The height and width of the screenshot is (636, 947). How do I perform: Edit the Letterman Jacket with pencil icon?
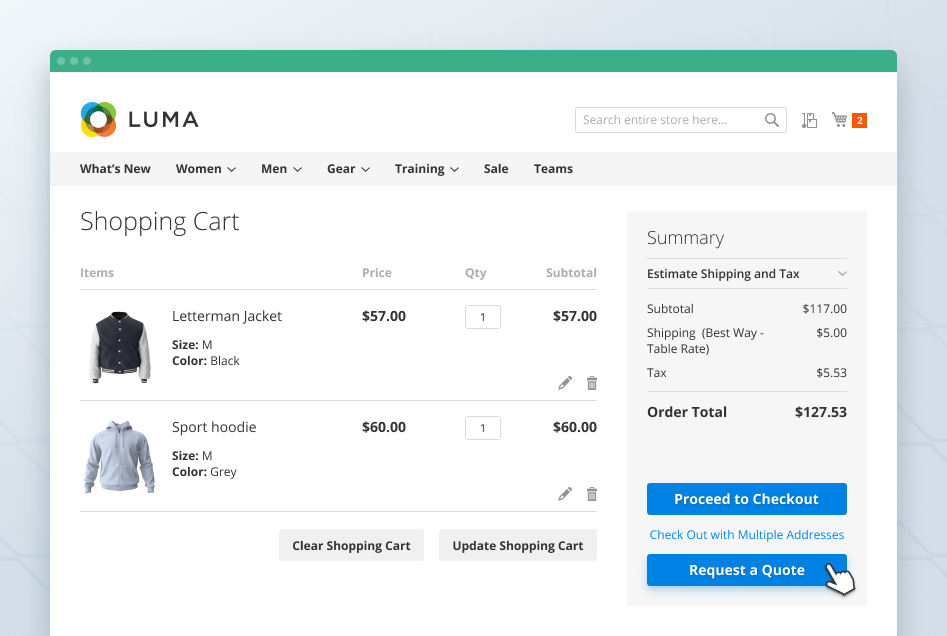(x=565, y=383)
